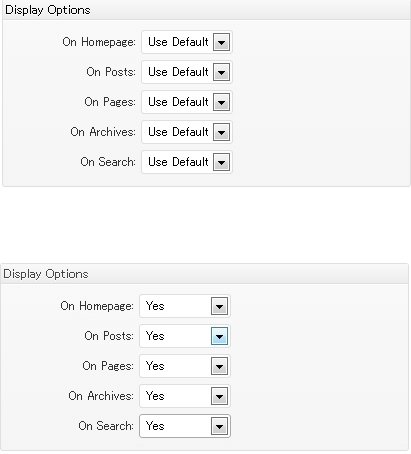Click On Homepage label beside Yes dropdown

click(97, 306)
